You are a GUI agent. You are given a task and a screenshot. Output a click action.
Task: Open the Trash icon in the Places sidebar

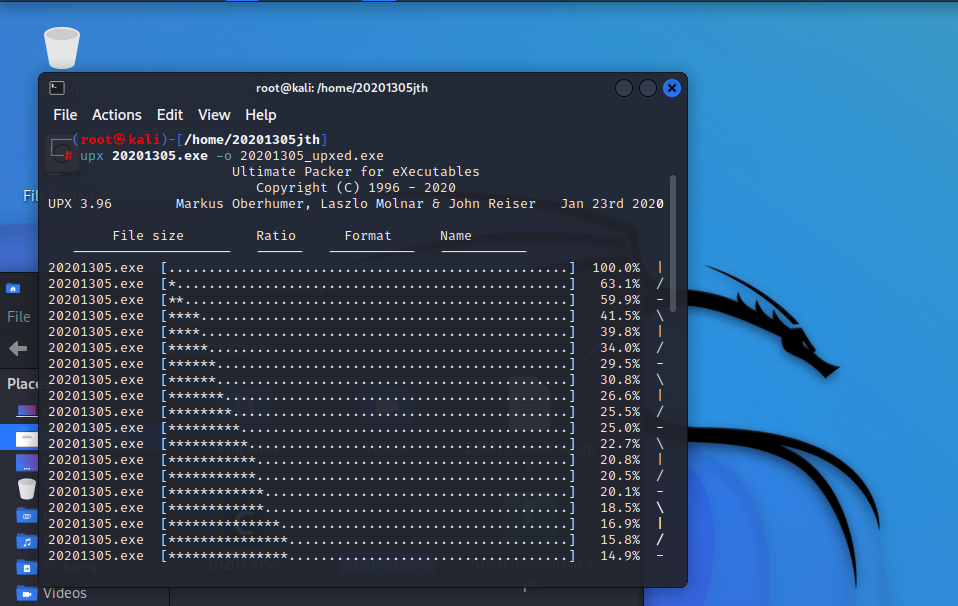point(26,489)
